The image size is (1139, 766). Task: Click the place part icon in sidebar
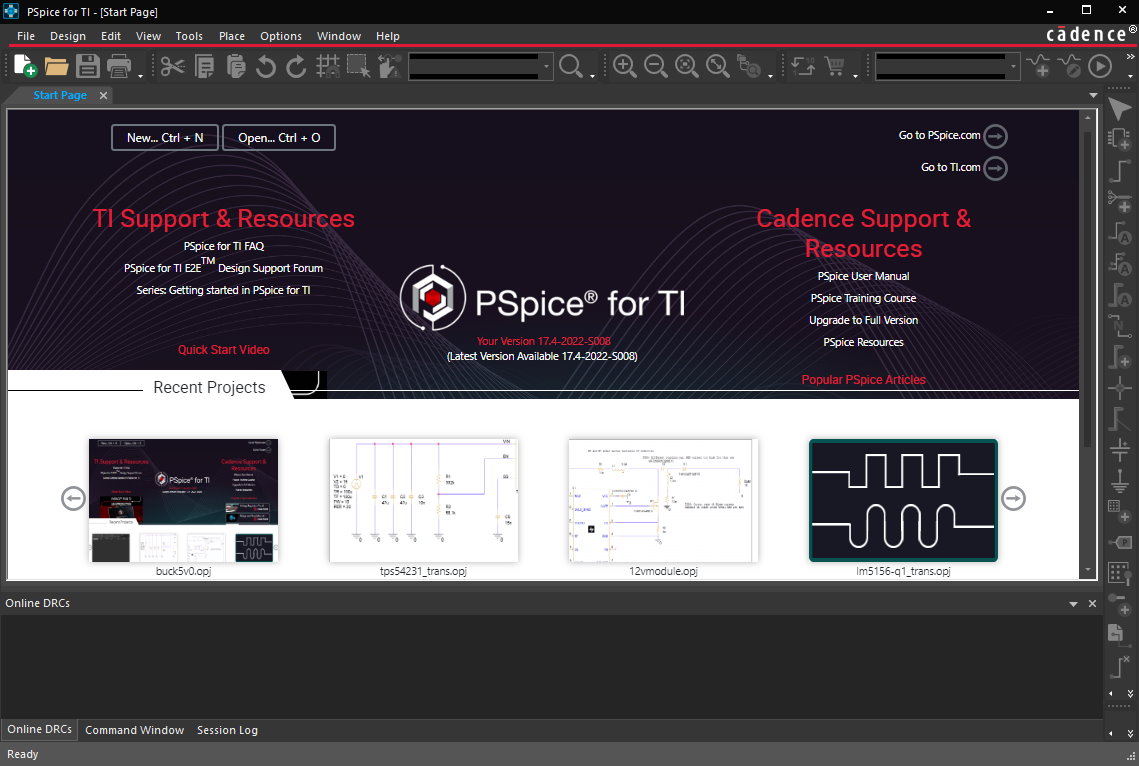tap(1120, 139)
